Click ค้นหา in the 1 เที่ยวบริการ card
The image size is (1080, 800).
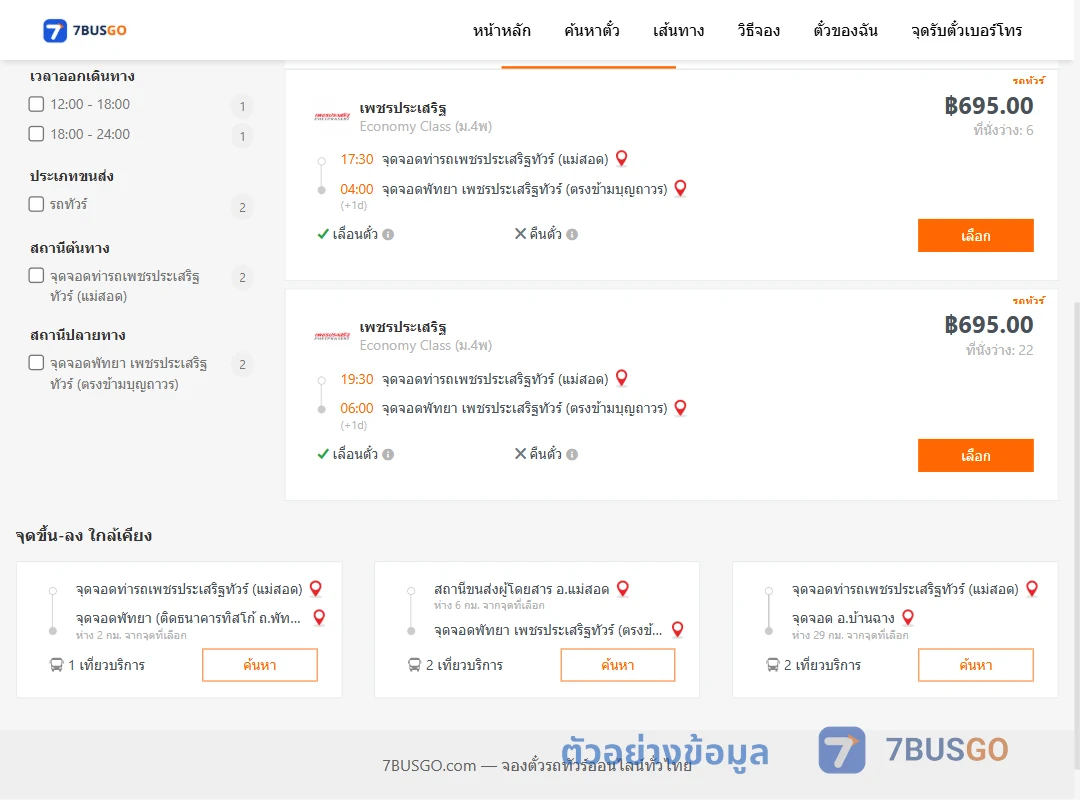click(x=260, y=665)
